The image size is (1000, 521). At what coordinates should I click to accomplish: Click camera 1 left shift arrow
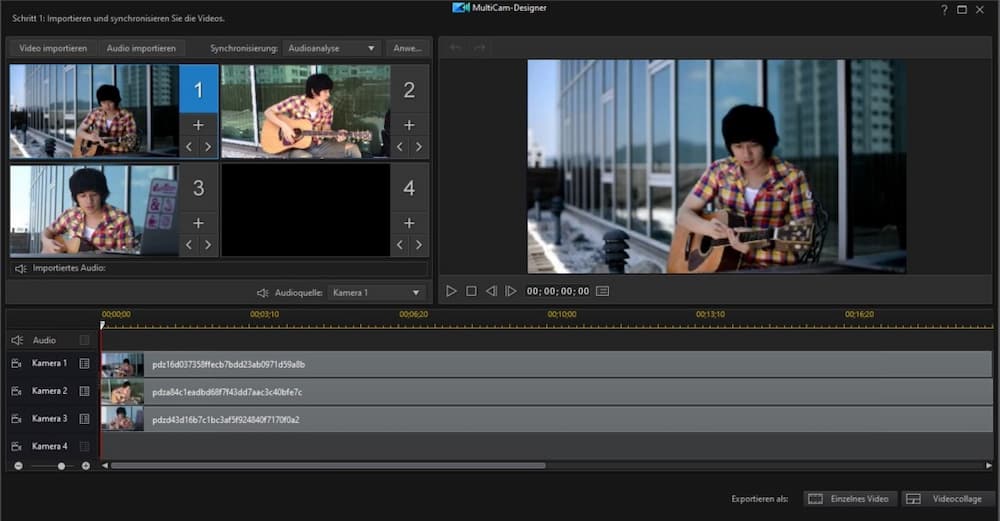pyautogui.click(x=189, y=147)
